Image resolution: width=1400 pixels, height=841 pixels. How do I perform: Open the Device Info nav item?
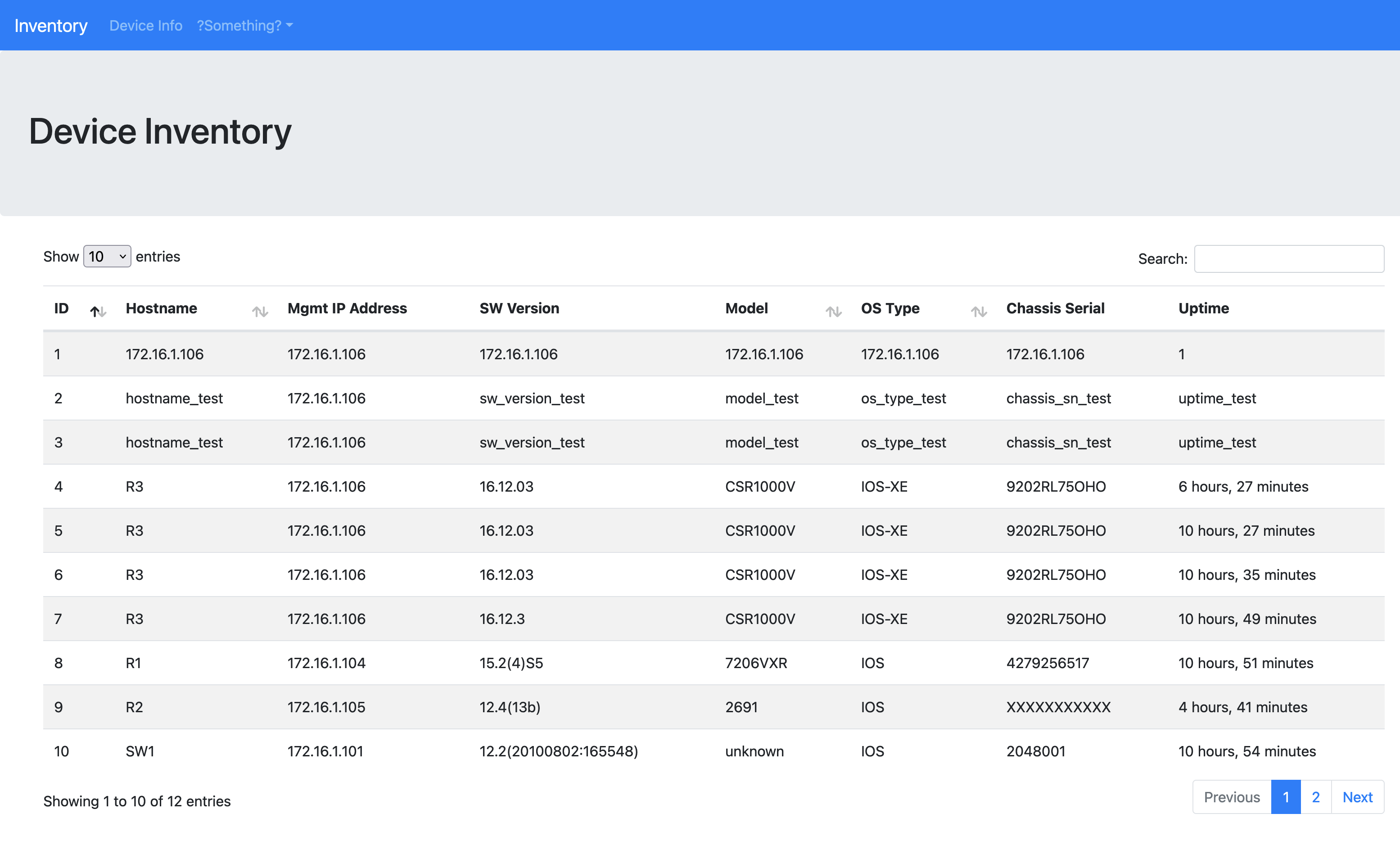[145, 26]
